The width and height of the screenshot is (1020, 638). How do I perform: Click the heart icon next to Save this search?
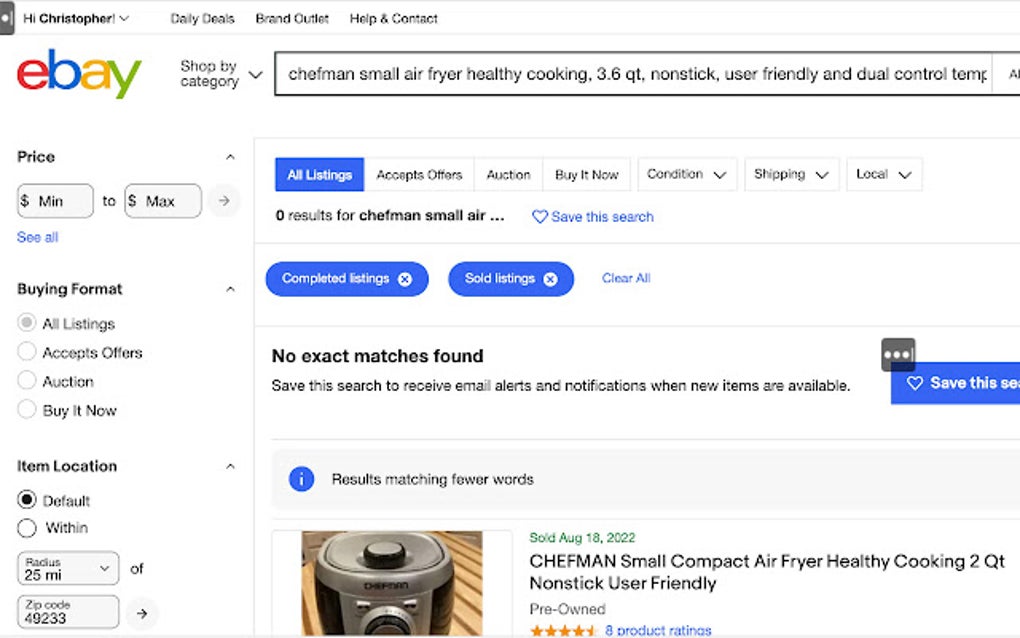tap(540, 216)
